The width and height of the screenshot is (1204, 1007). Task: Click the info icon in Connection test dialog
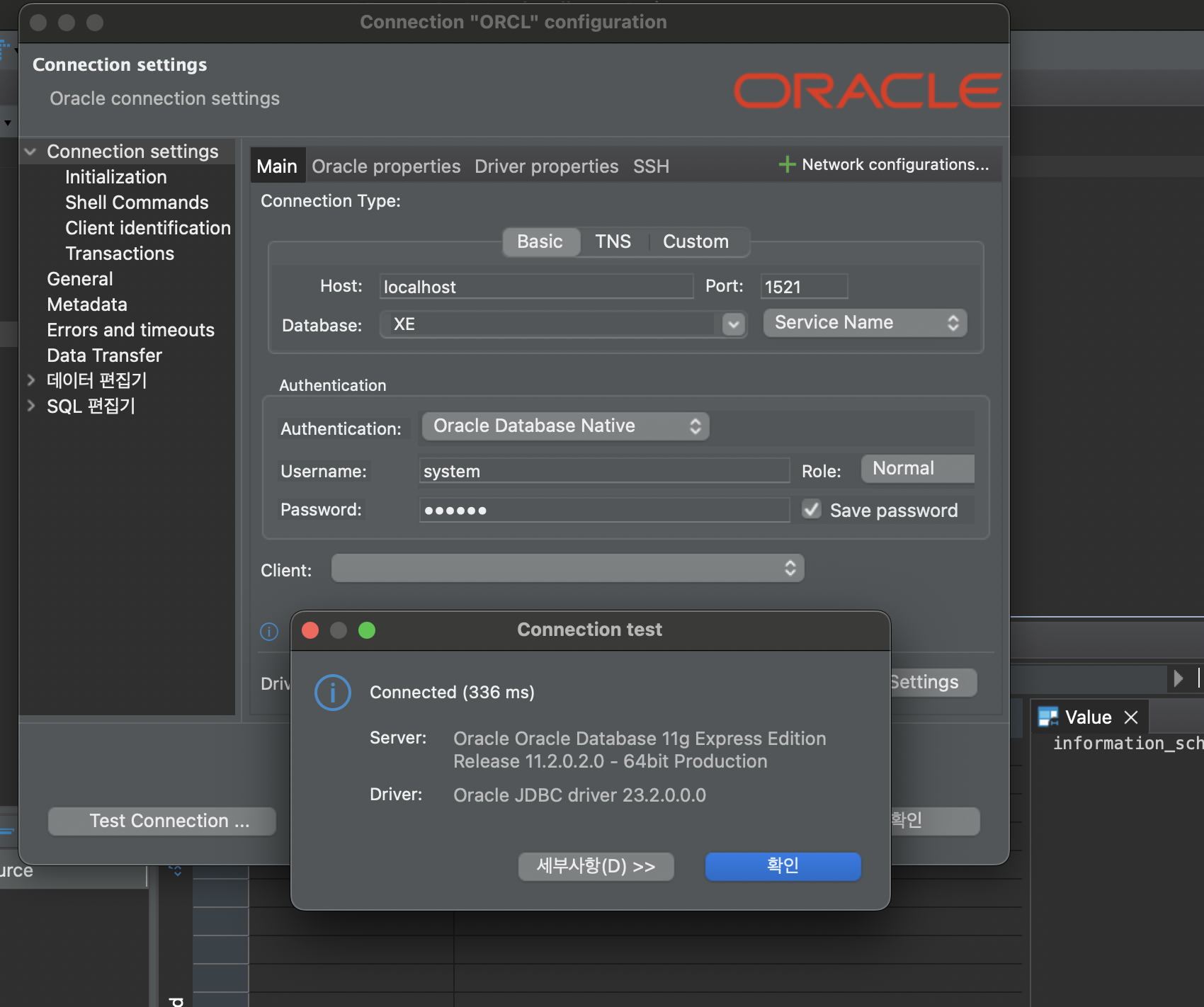pos(333,692)
